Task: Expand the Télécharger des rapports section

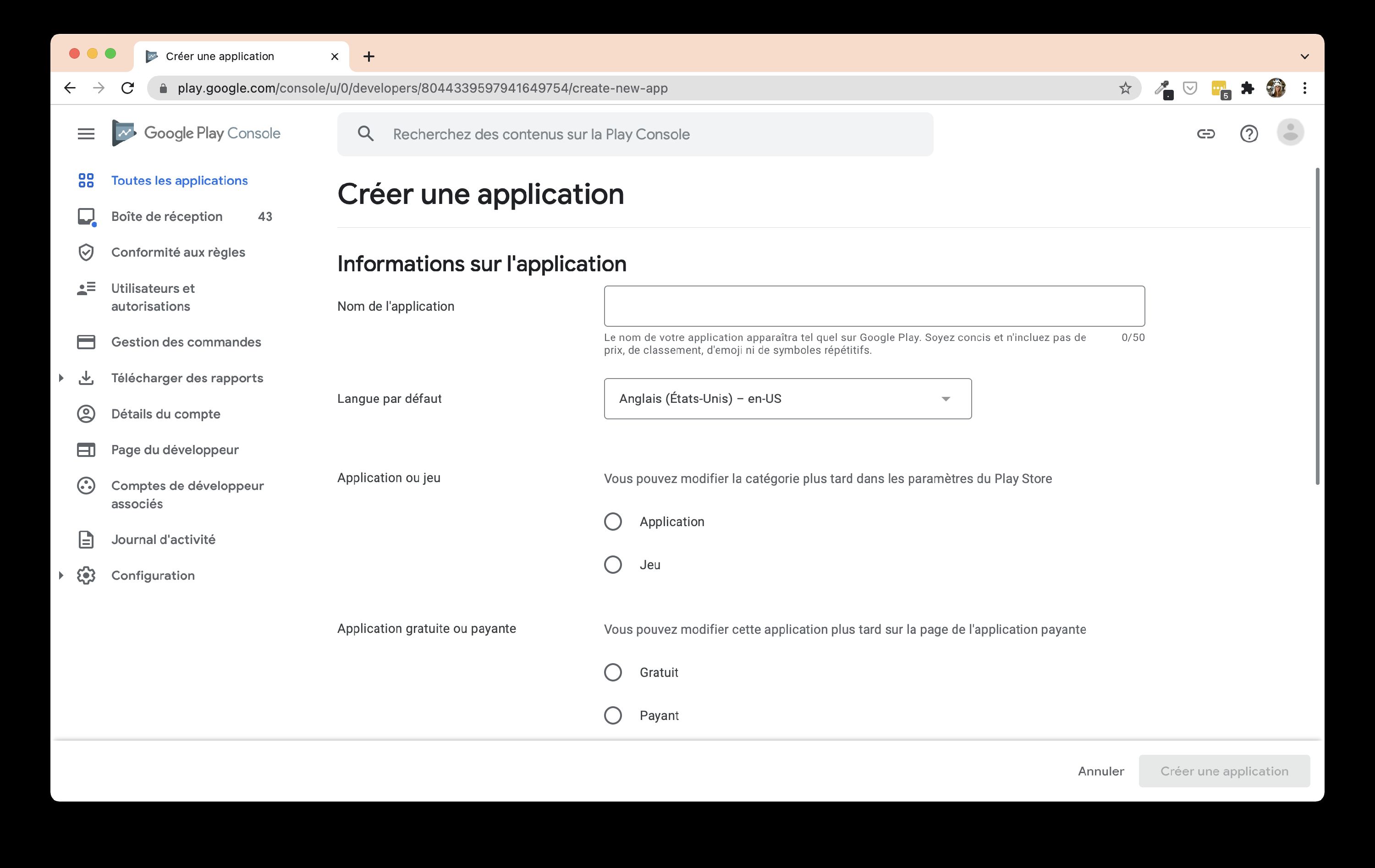Action: pyautogui.click(x=61, y=378)
